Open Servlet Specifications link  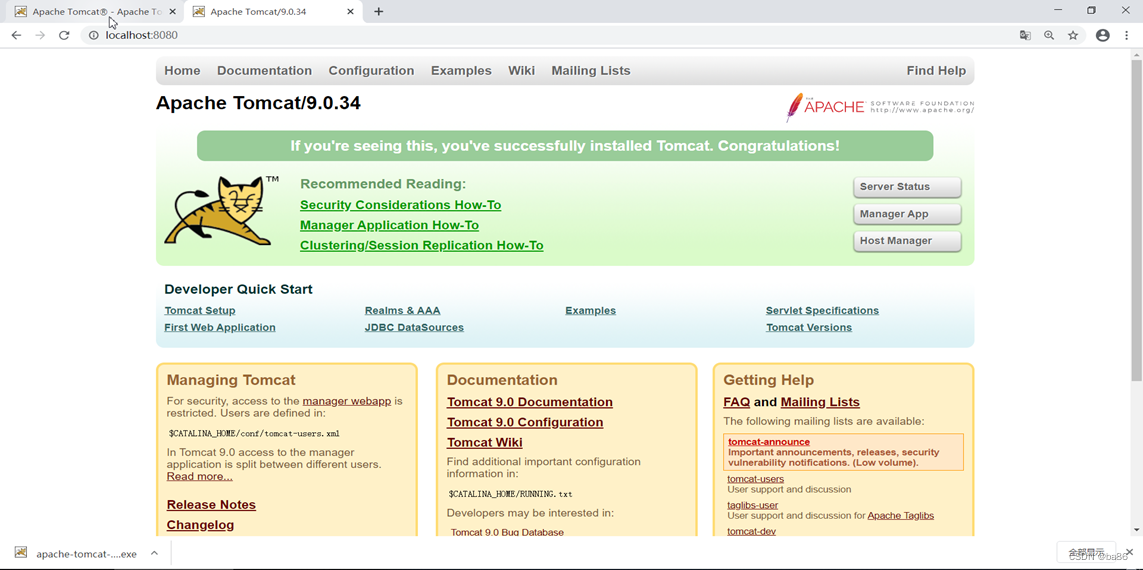tap(822, 311)
